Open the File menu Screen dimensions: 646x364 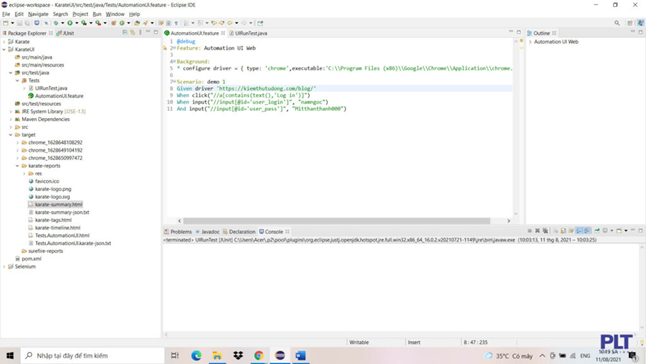pos(6,14)
